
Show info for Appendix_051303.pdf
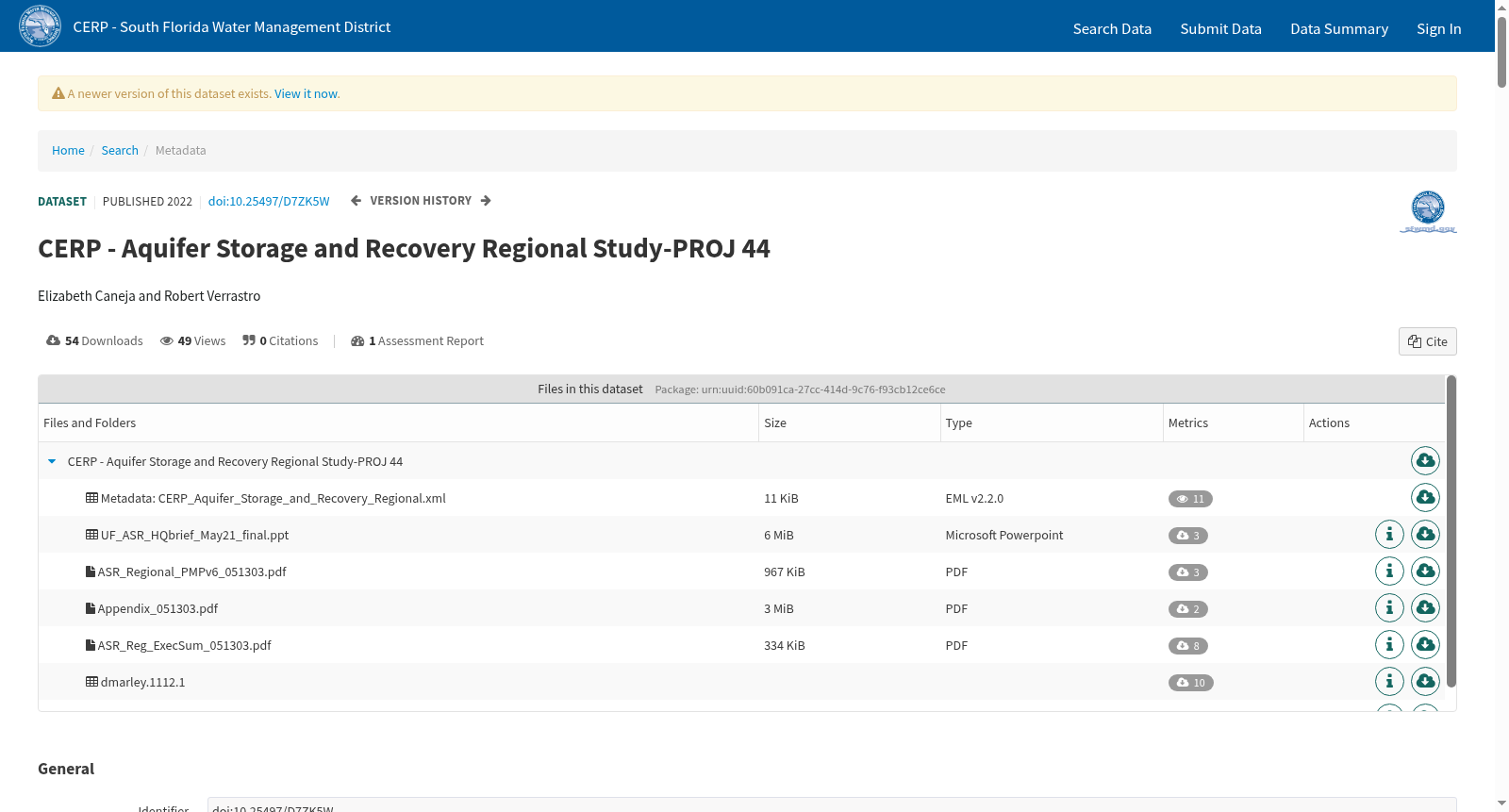[1389, 607]
